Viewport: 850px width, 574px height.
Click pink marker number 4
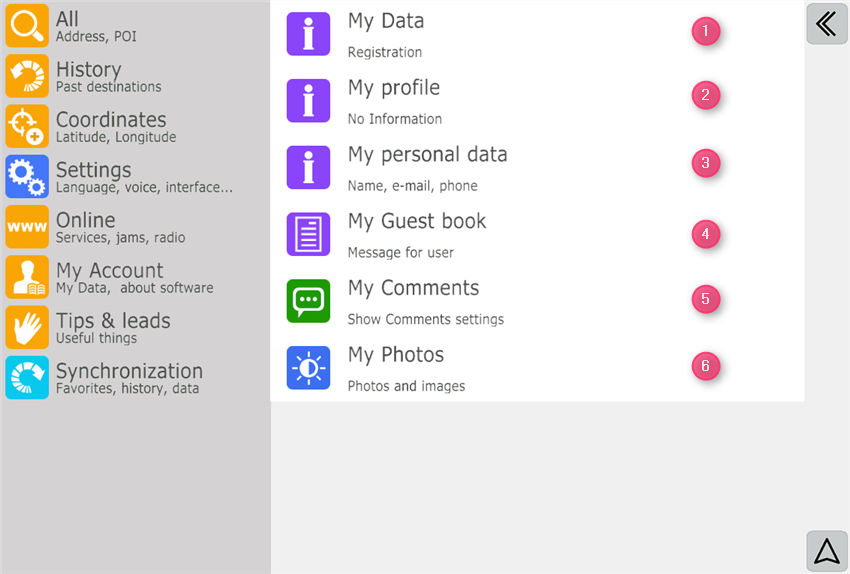click(x=705, y=235)
